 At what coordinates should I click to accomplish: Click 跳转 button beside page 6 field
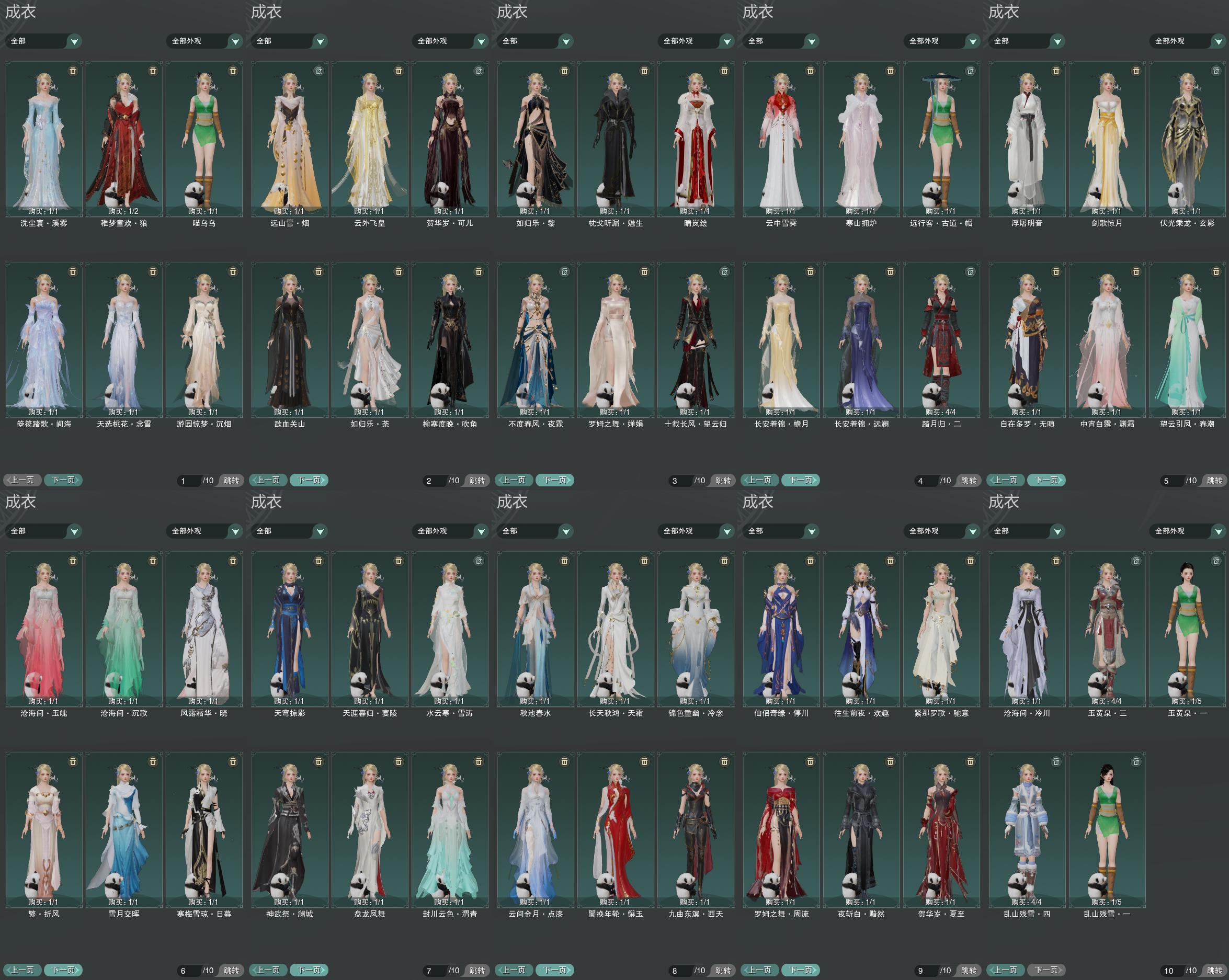click(x=232, y=970)
